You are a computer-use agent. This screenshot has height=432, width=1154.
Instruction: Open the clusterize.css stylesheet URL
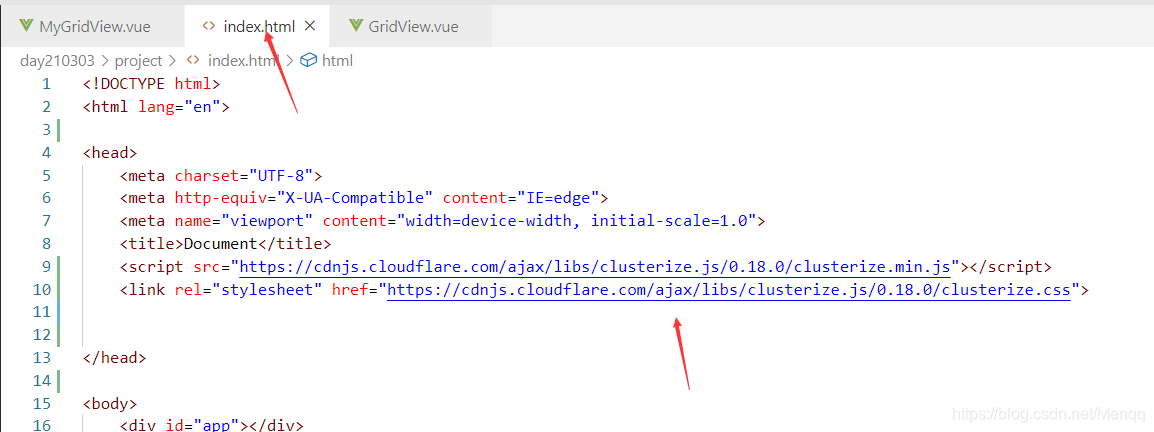click(729, 290)
